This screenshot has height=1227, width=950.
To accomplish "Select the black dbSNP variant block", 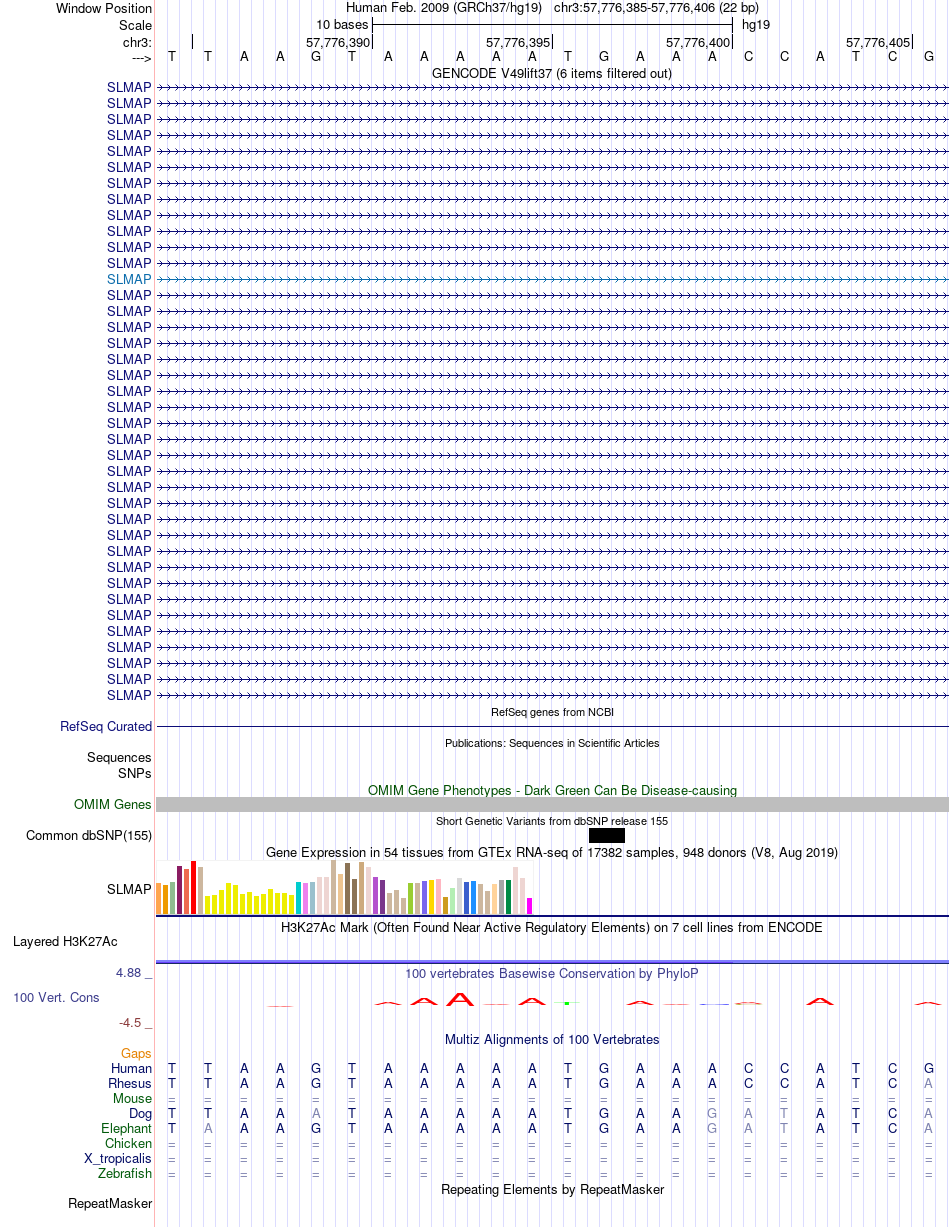I will 607,835.
